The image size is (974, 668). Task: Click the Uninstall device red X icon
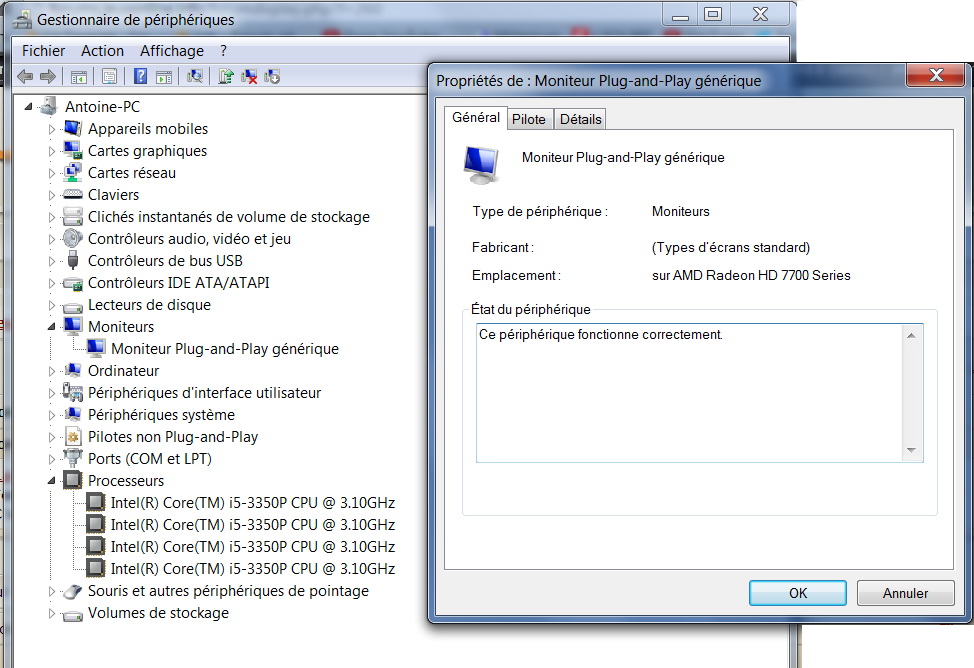tap(249, 76)
